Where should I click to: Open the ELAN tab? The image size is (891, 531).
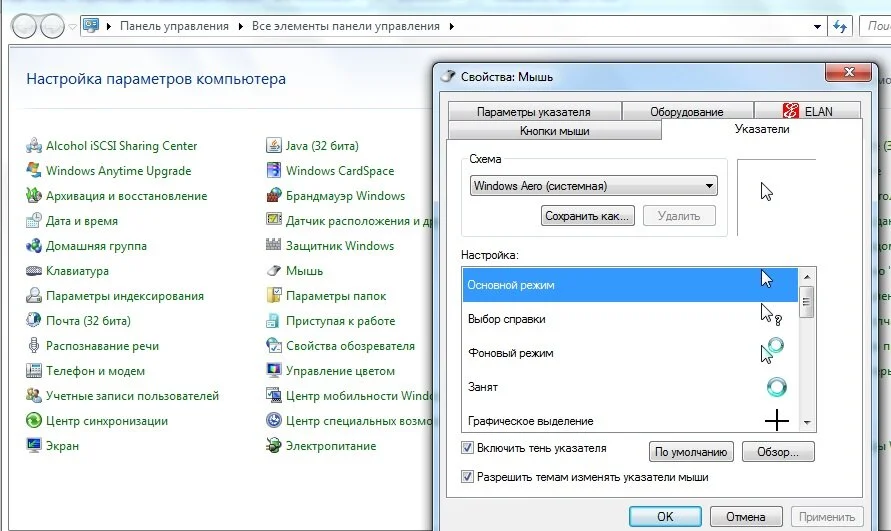click(807, 111)
